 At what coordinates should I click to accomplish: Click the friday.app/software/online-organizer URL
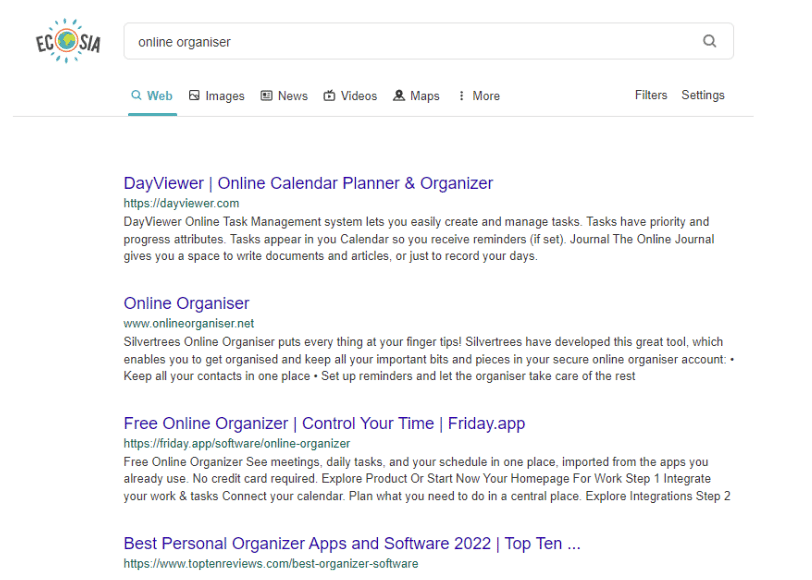tap(237, 444)
